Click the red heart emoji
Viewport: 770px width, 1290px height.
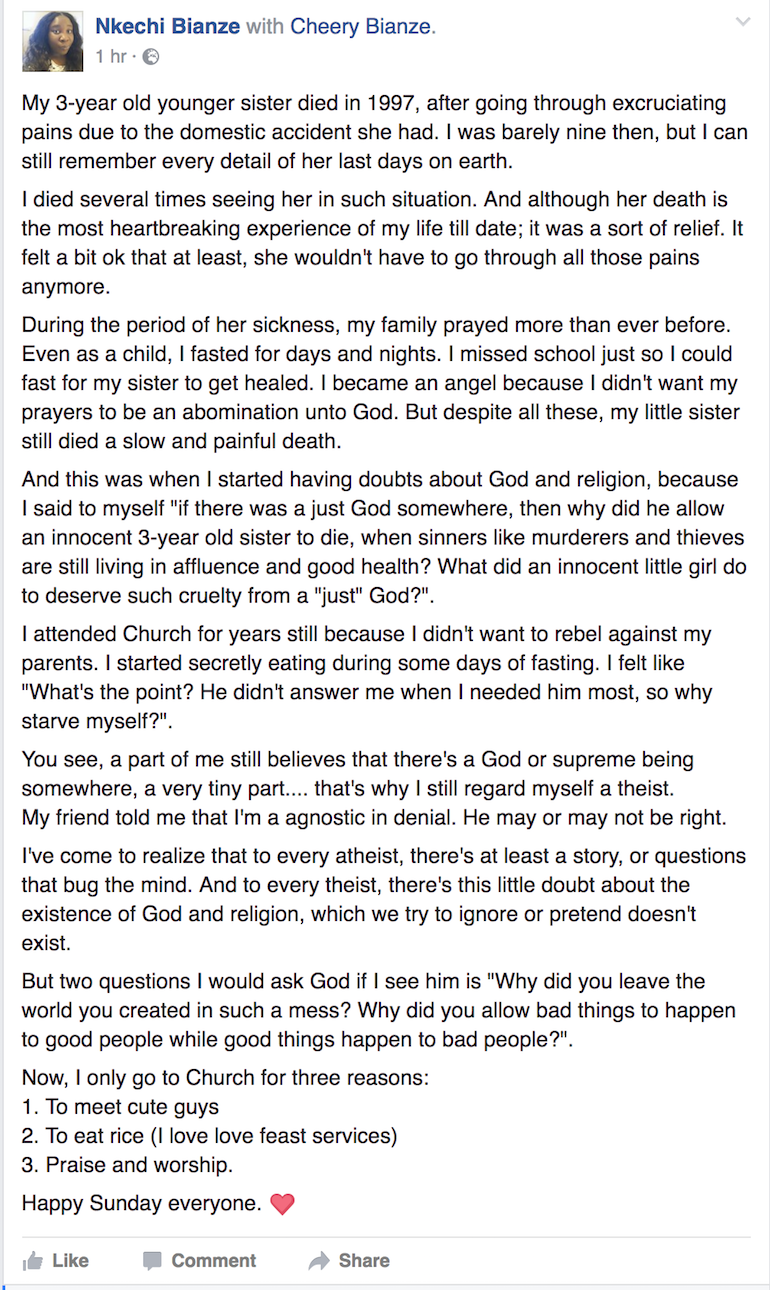coord(283,1204)
